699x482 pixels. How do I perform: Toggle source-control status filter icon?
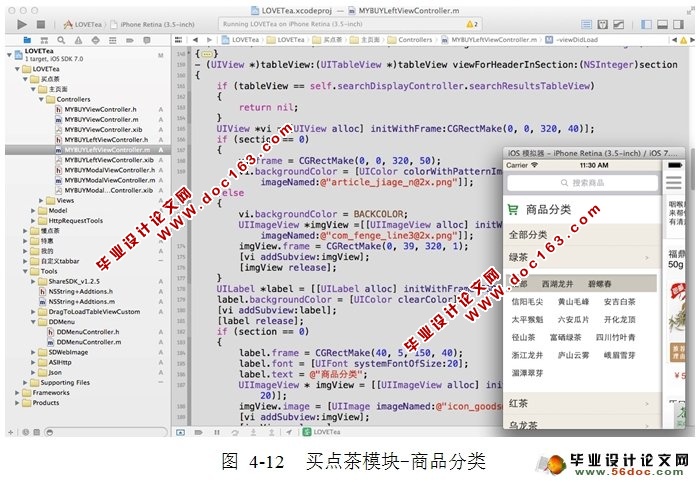[37, 432]
